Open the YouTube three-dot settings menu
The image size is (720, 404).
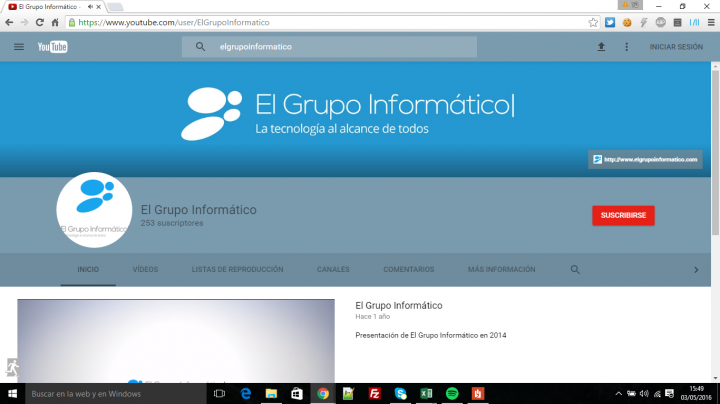tap(626, 47)
